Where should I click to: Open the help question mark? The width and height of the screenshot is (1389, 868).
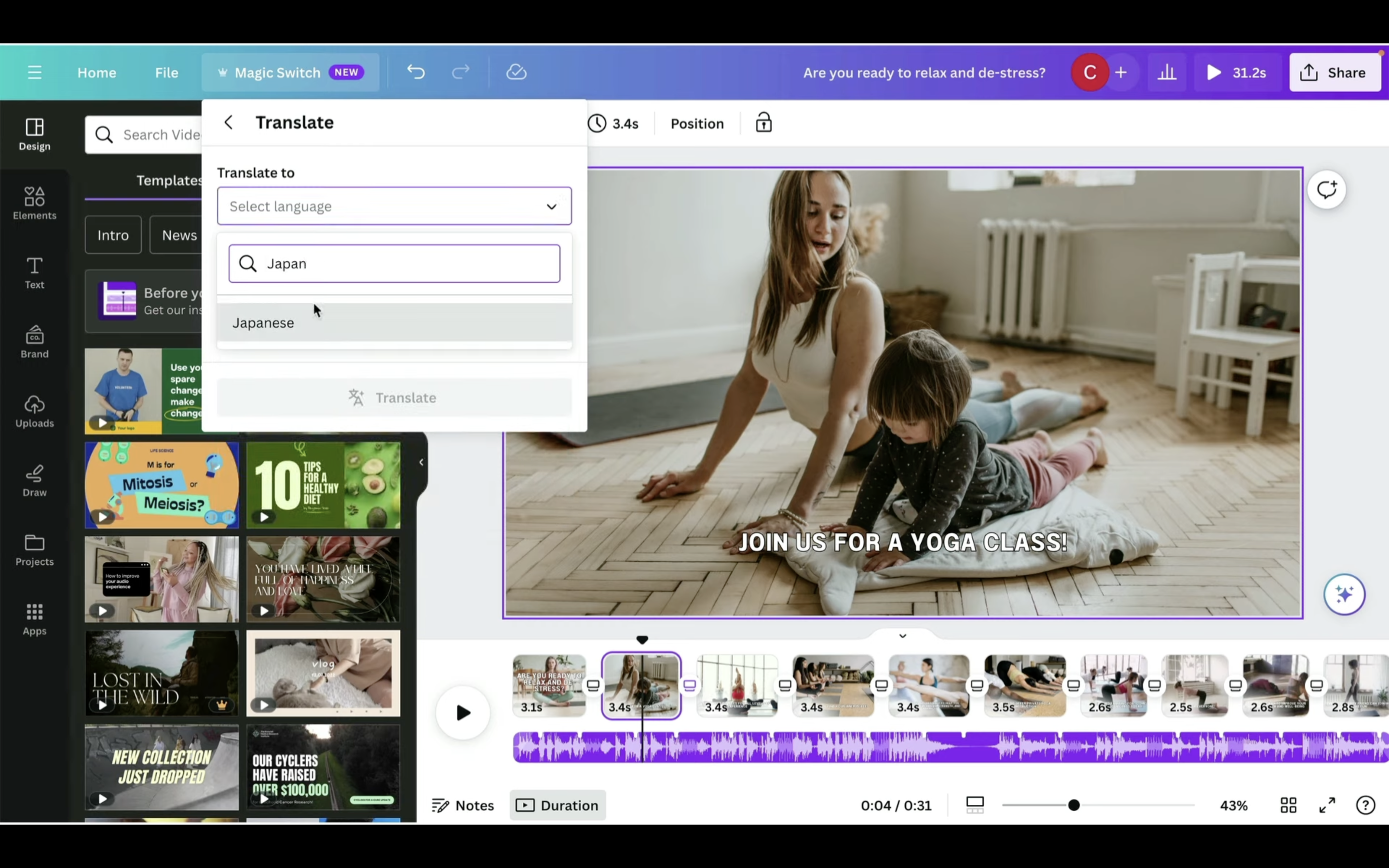[1365, 805]
